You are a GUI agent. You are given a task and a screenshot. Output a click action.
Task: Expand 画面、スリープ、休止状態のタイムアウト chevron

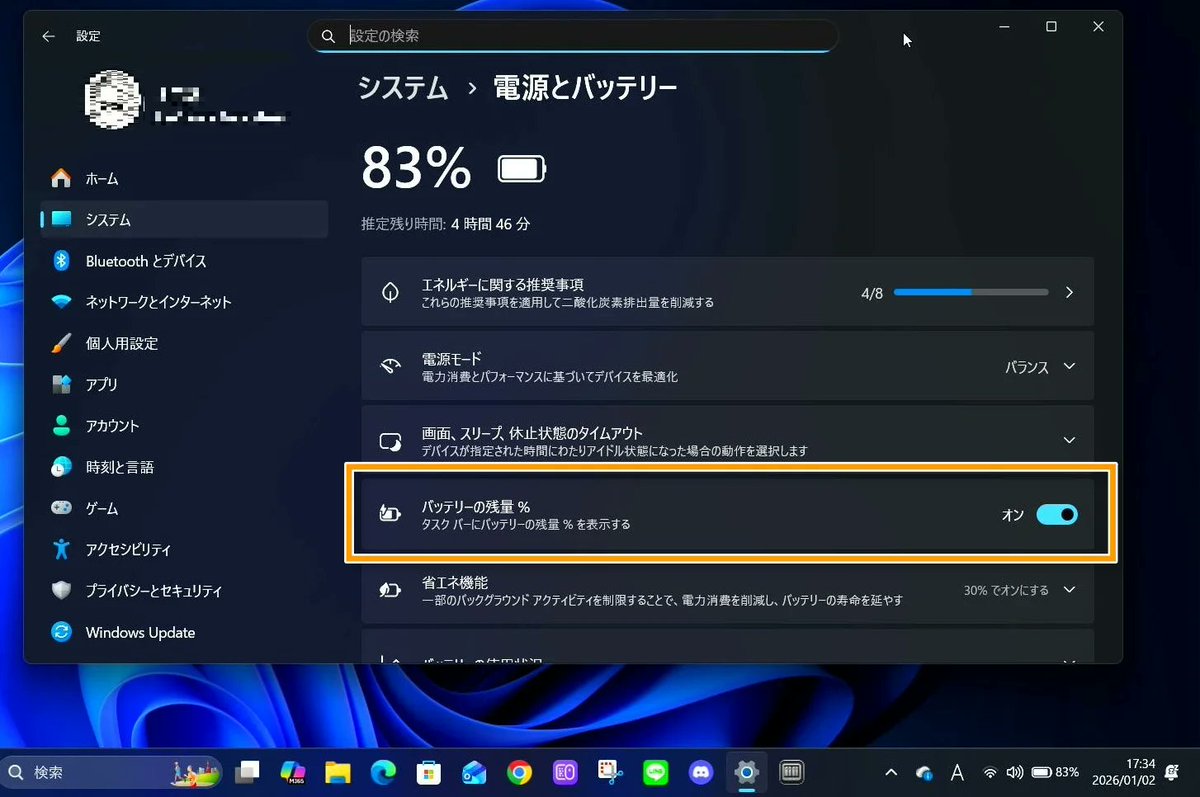(1069, 440)
